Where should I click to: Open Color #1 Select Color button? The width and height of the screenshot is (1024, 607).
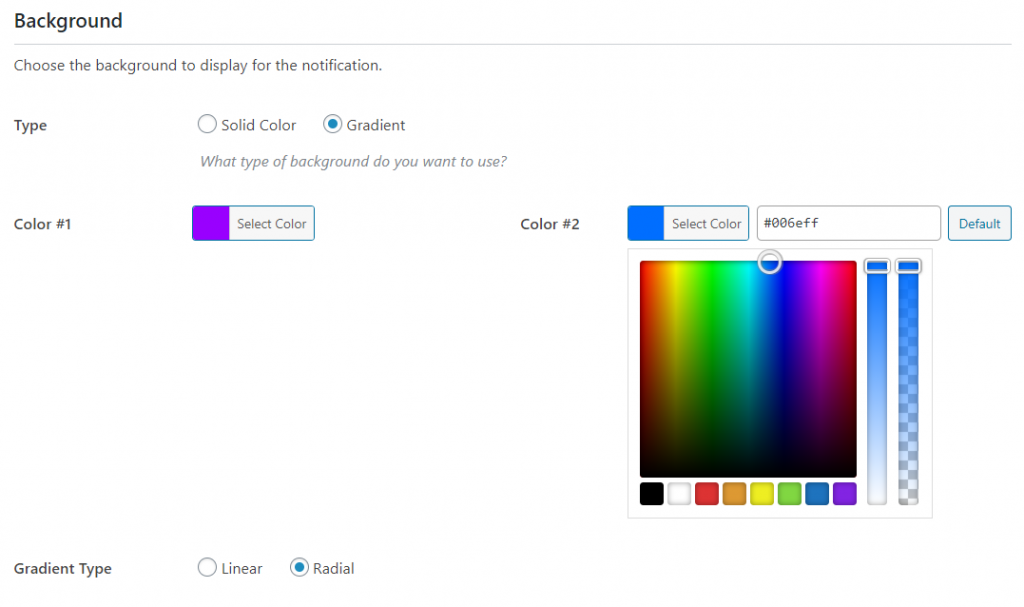[x=271, y=224]
